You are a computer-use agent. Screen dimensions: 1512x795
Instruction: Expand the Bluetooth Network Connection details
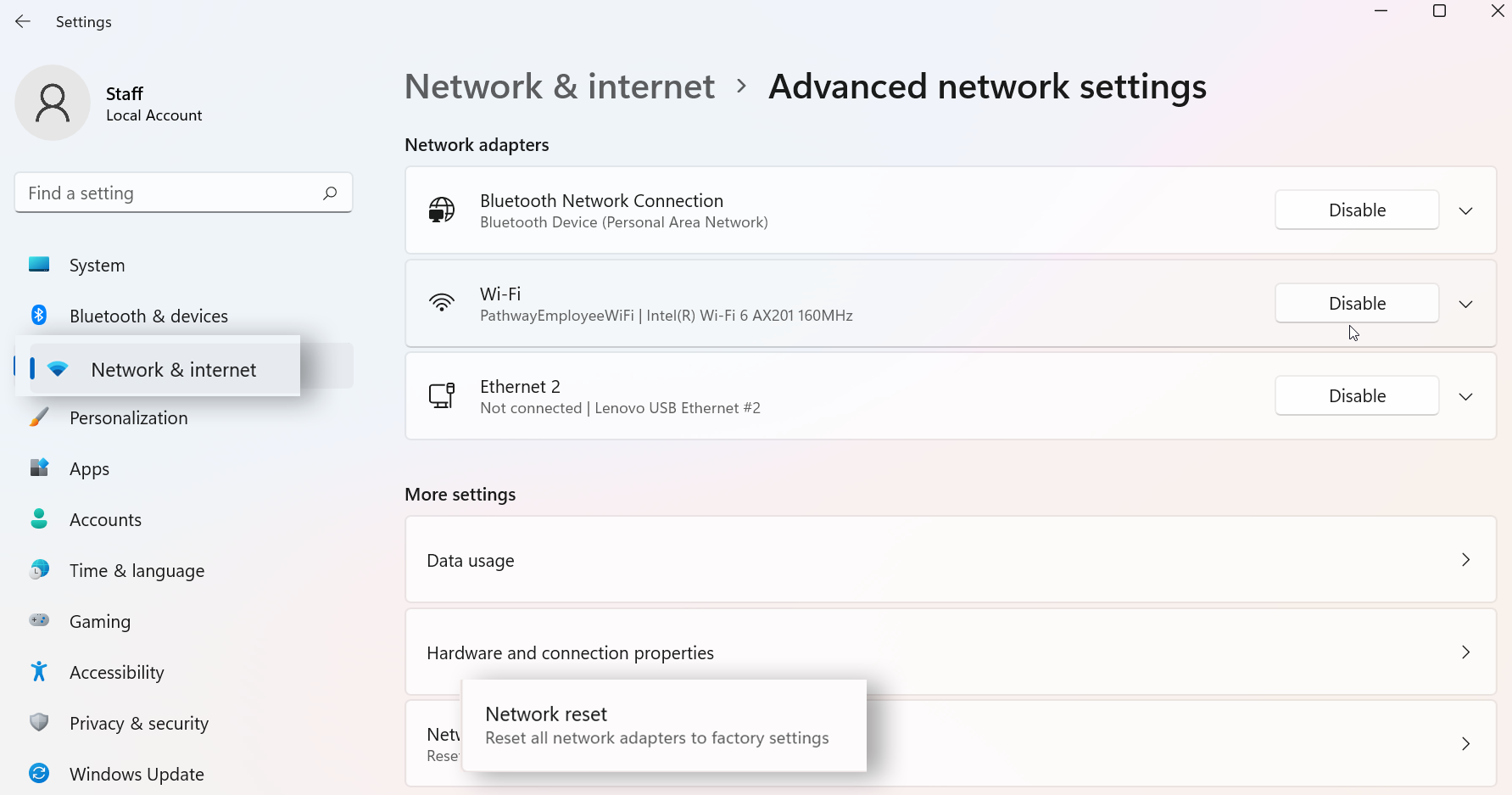pos(1465,210)
